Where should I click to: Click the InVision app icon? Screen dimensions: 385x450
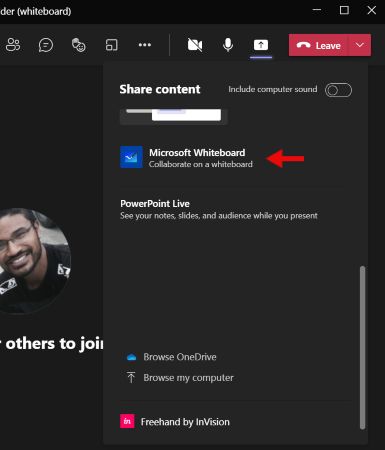[127, 421]
